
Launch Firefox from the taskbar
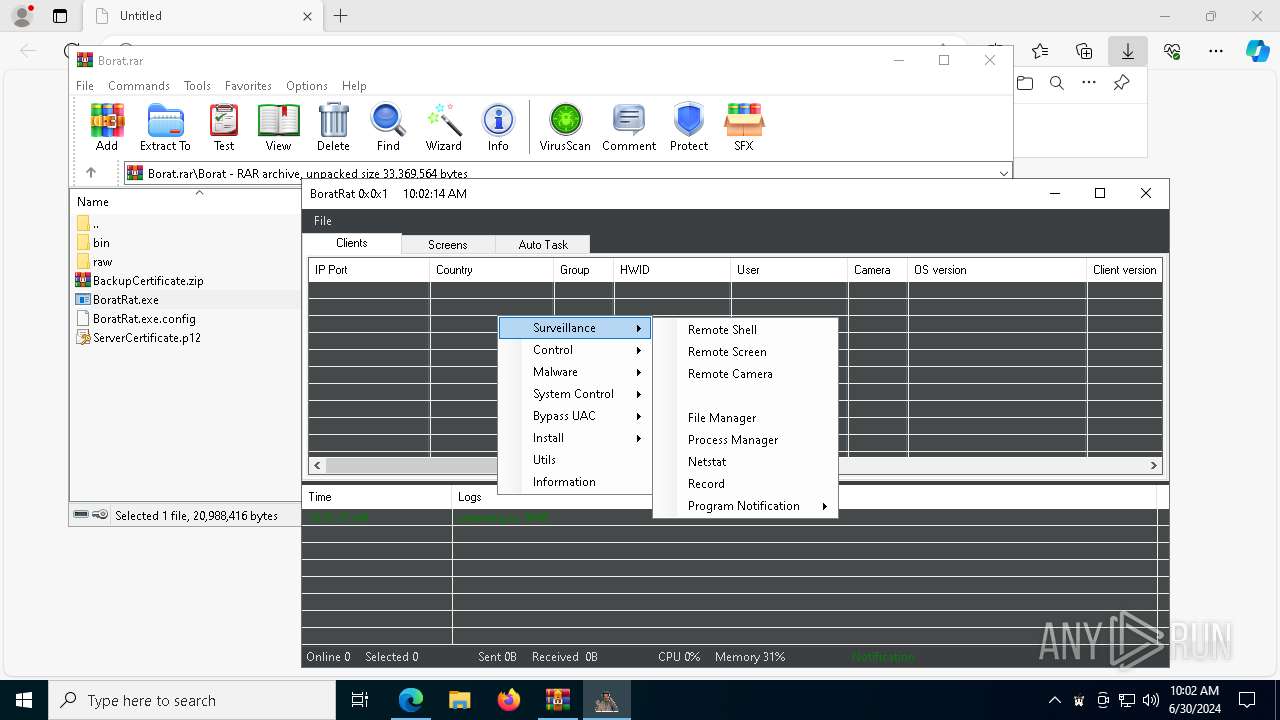coord(508,700)
